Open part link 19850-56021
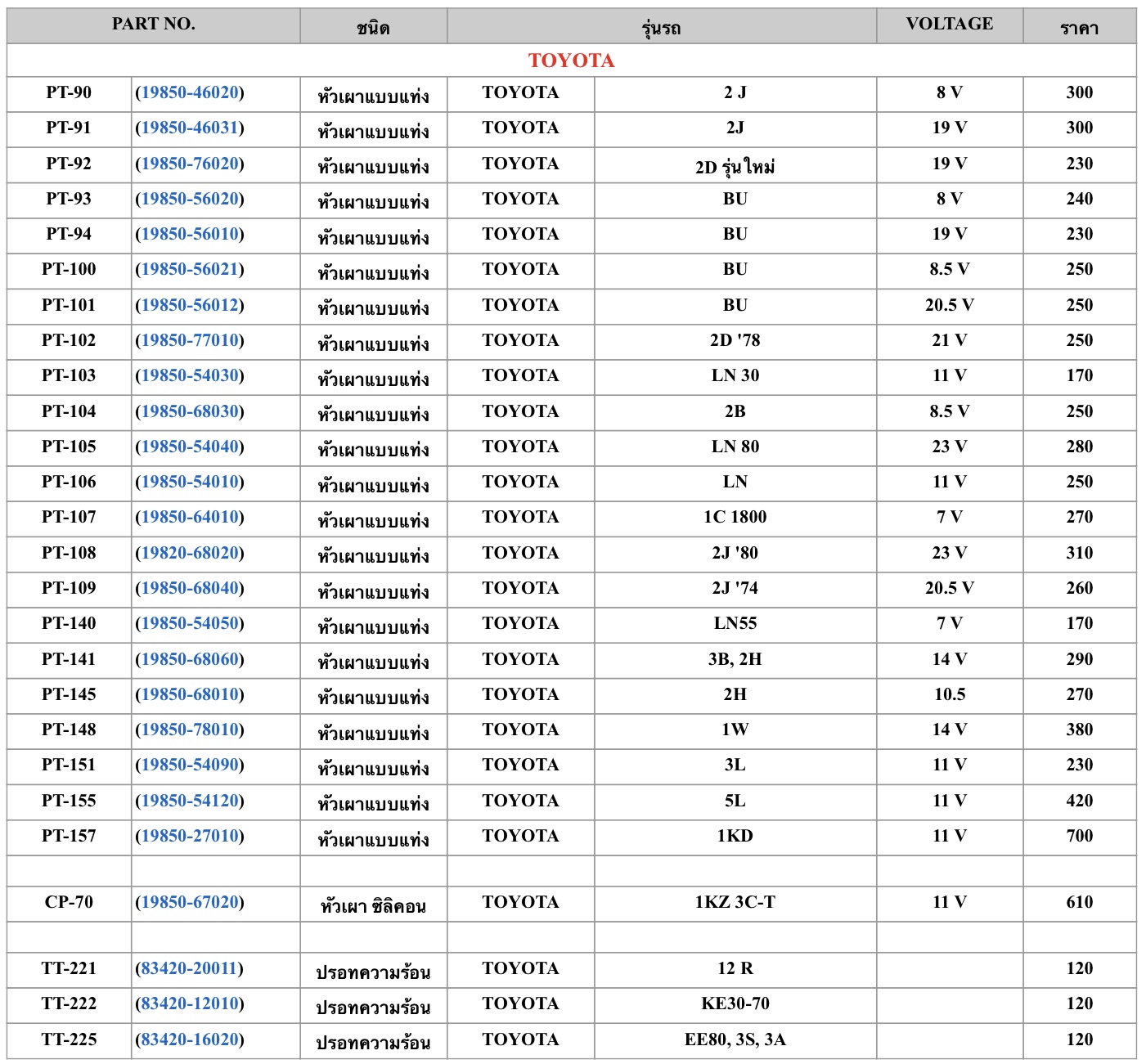 coord(190,269)
